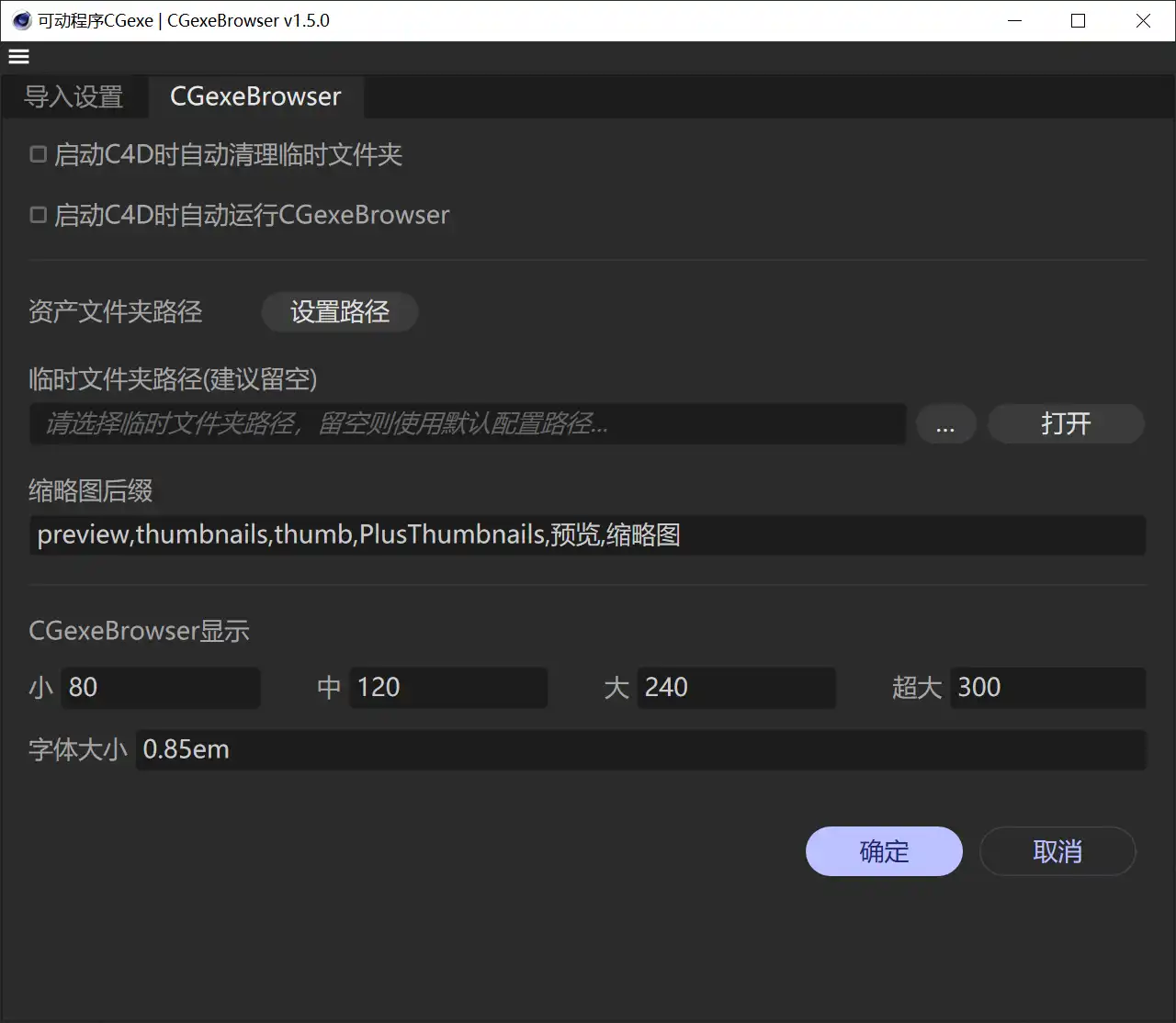This screenshot has height=1023, width=1176.
Task: Switch to the 导入设置 tab
Action: (x=73, y=96)
